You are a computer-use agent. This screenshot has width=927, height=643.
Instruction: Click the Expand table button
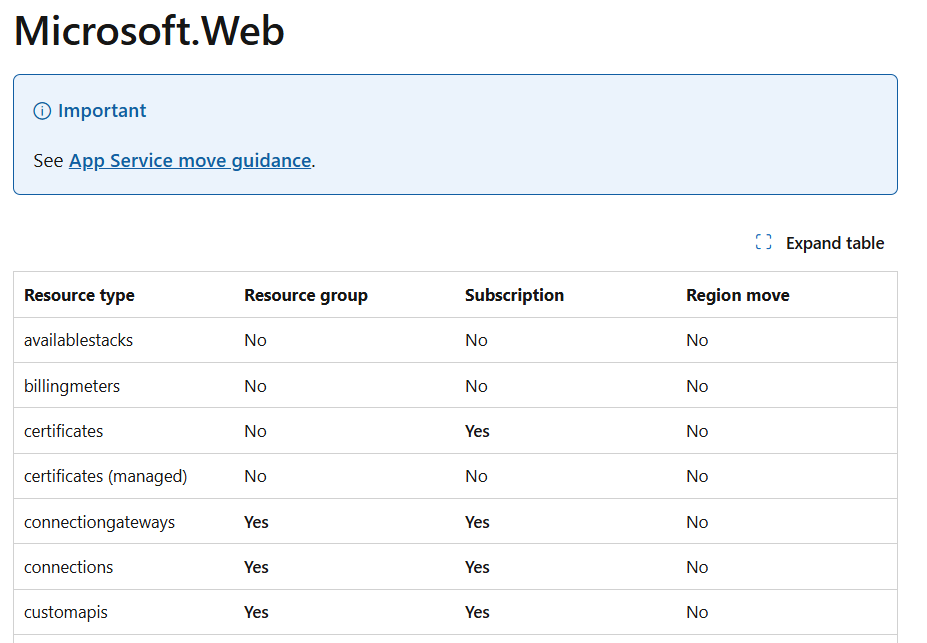[820, 243]
